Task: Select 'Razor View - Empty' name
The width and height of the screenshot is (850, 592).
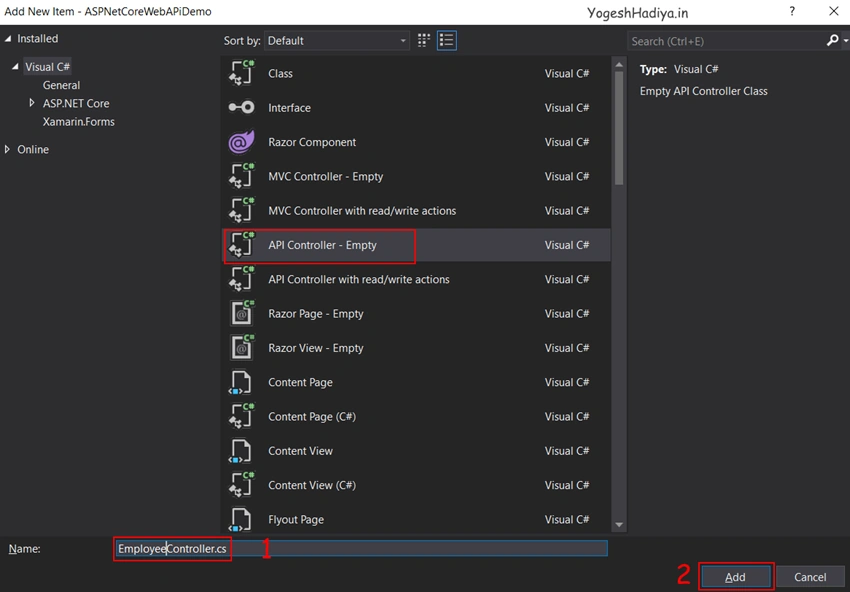Action: pos(315,348)
